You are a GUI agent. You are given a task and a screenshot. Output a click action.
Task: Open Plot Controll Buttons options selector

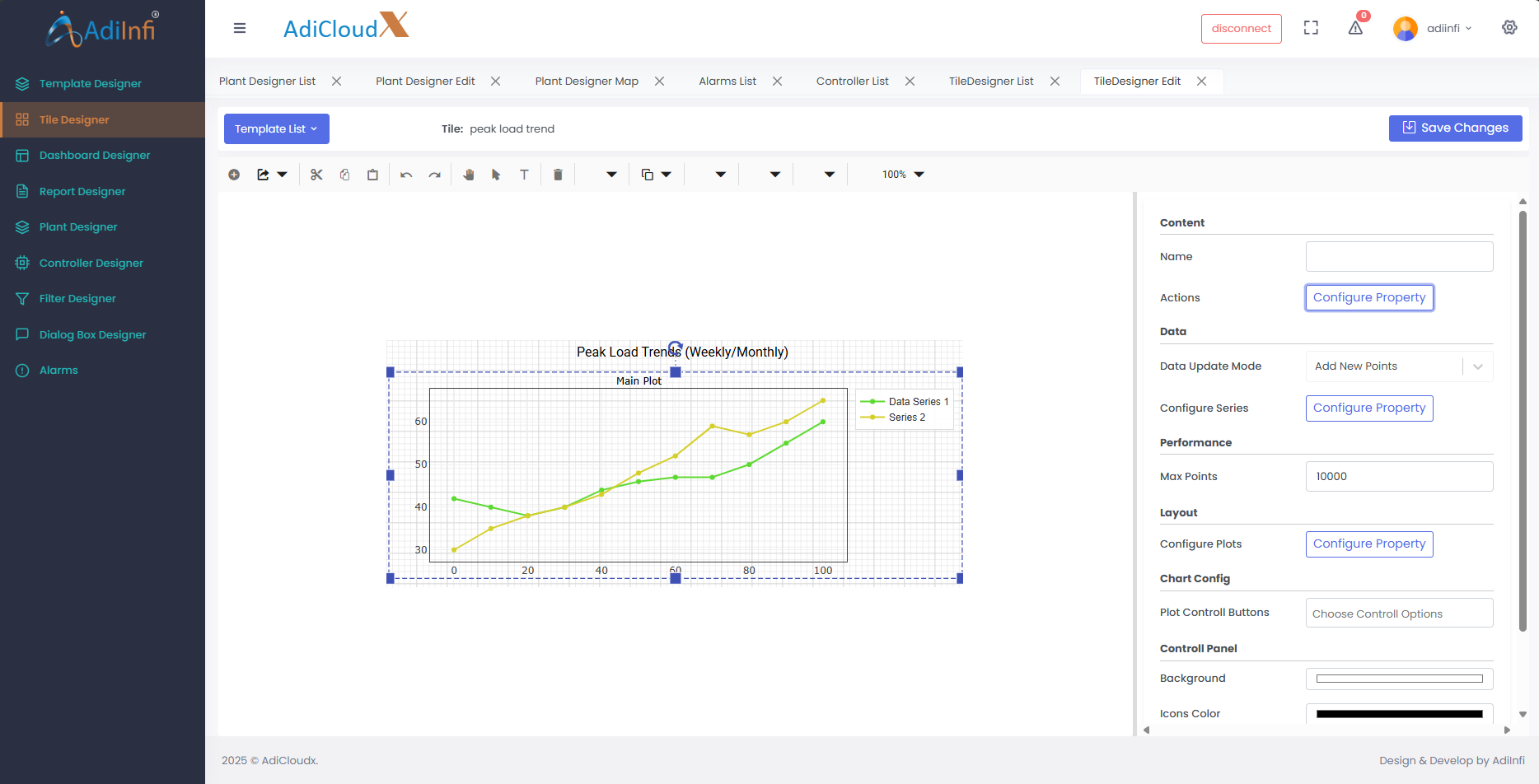1399,613
